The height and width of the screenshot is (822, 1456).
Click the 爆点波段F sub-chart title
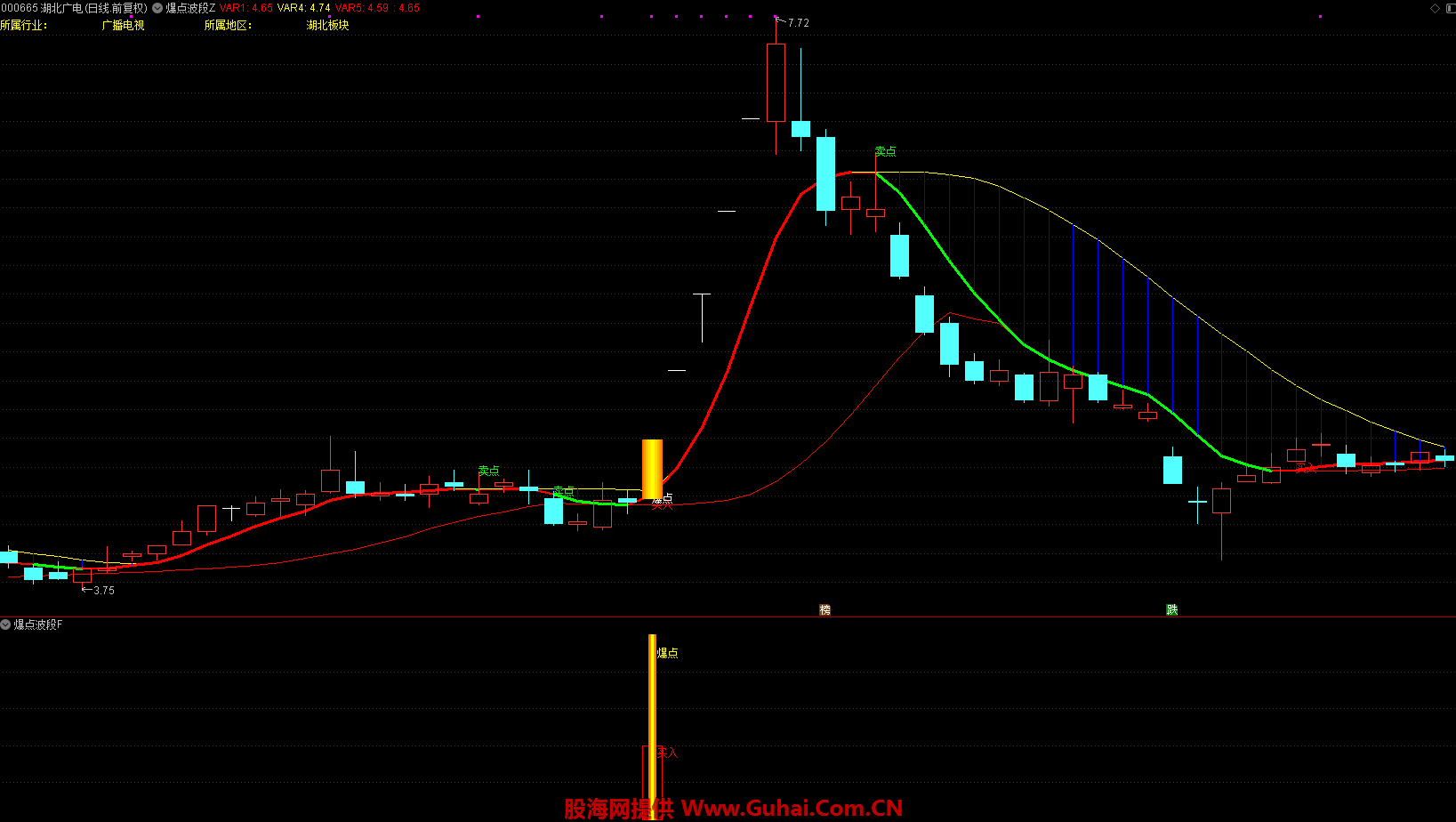38,625
